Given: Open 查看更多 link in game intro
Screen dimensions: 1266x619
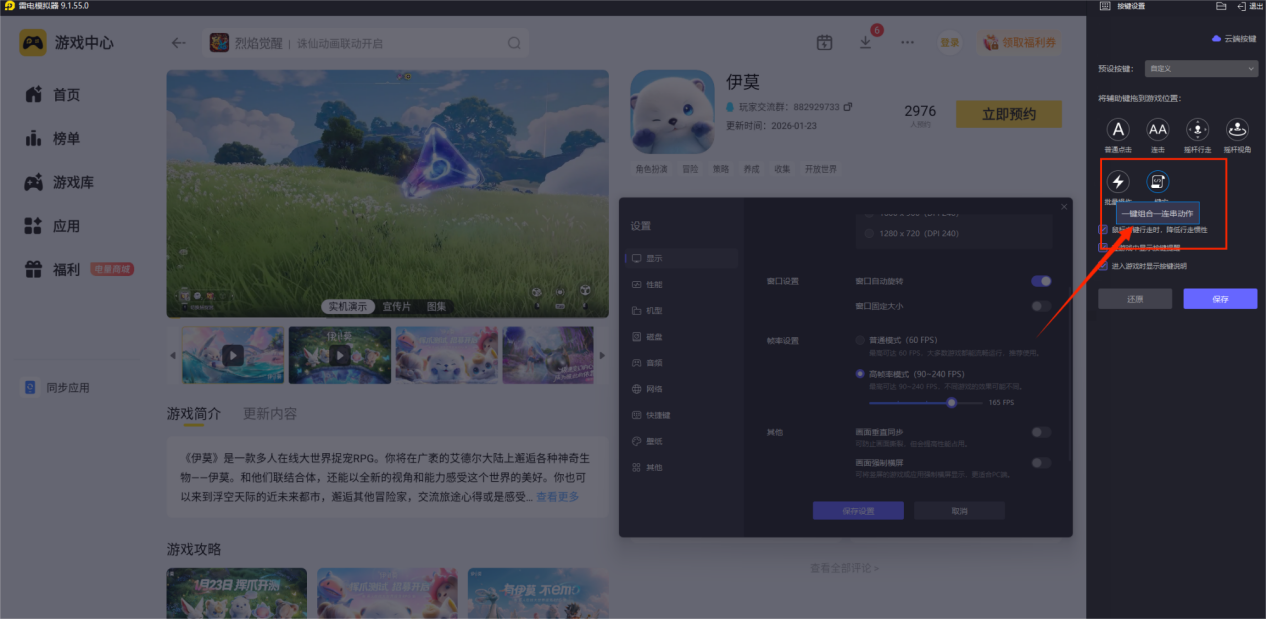Looking at the screenshot, I should 557,497.
